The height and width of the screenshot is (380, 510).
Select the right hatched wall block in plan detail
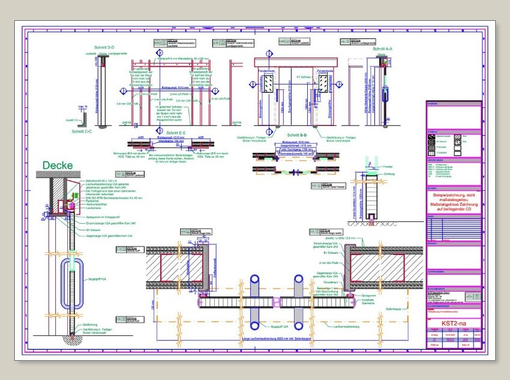[x=377, y=268]
